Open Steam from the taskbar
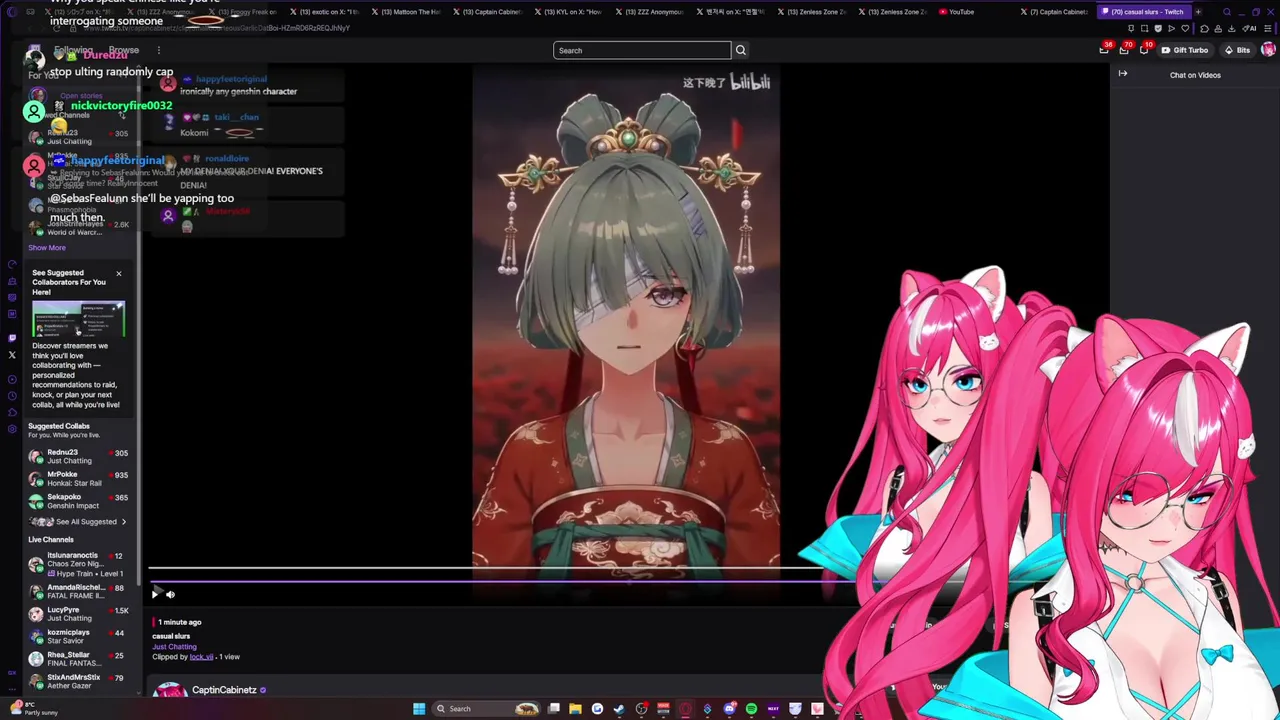The height and width of the screenshot is (720, 1280). [619, 709]
